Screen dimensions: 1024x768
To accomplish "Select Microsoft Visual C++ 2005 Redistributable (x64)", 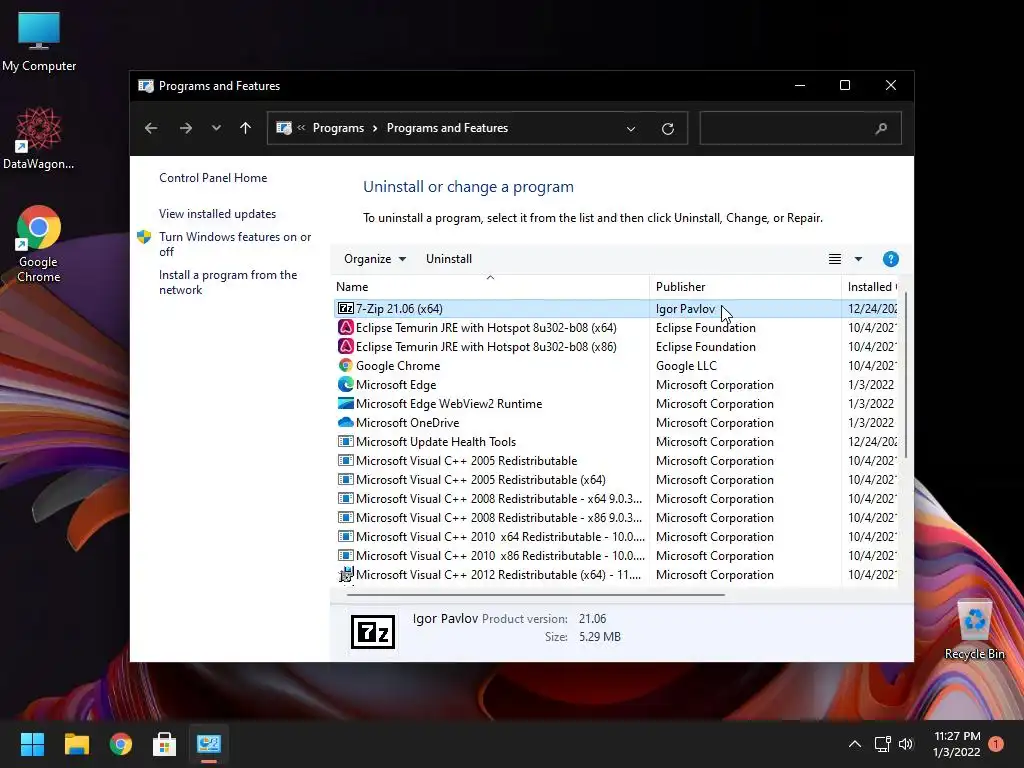I will pyautogui.click(x=481, y=479).
